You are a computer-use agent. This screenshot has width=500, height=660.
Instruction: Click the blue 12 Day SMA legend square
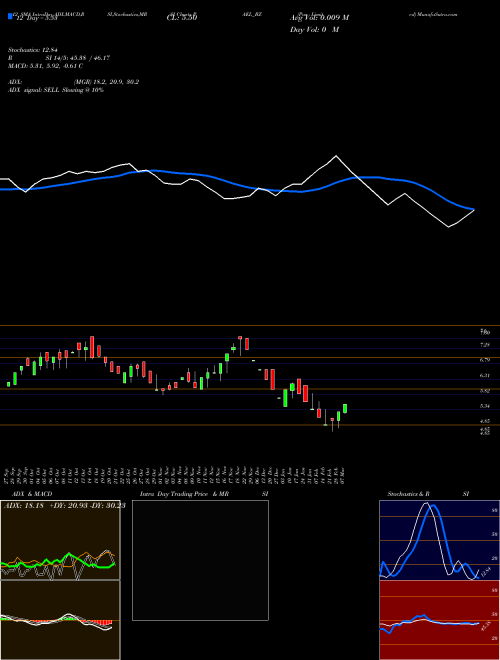(11, 16)
